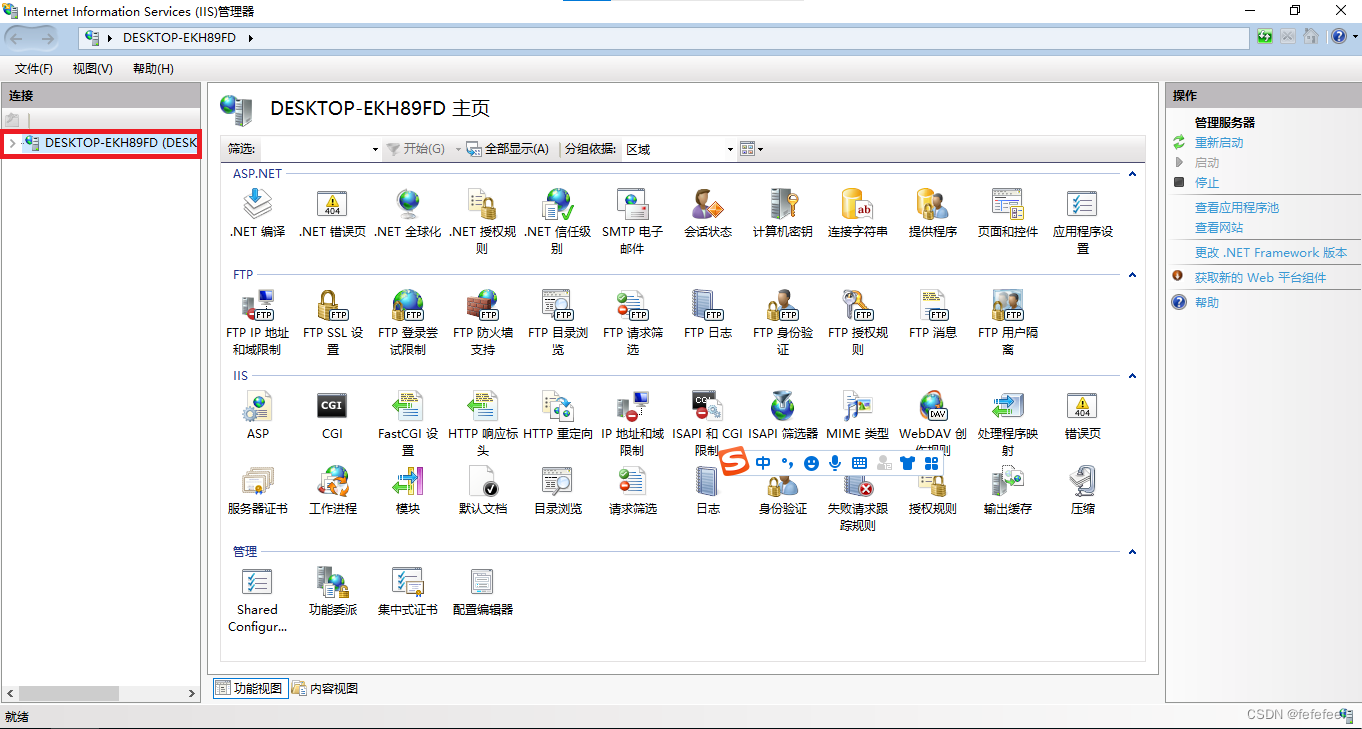
Task: Open the MIME 类型 feature
Action: click(857, 416)
